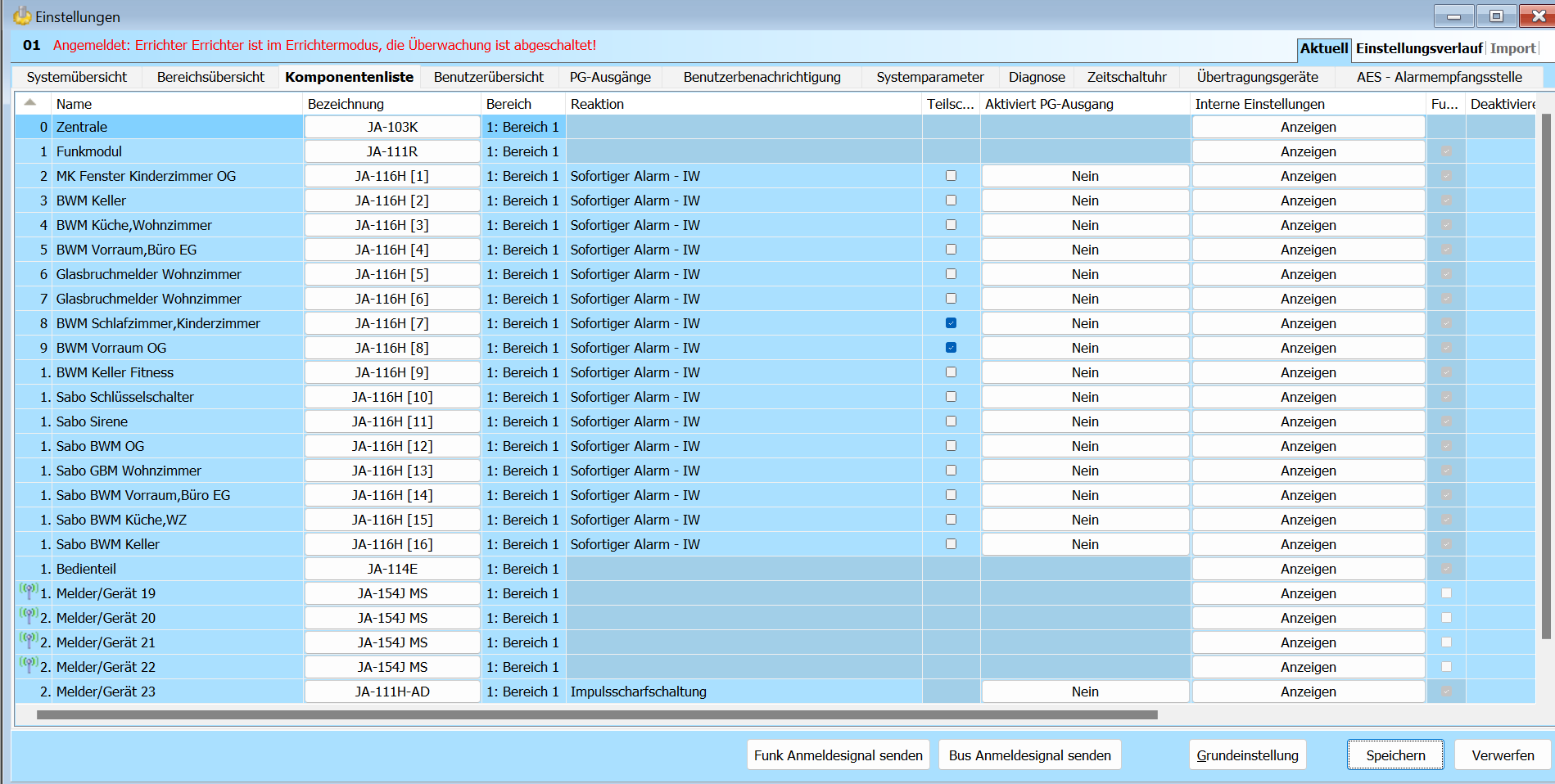Enable Teilscharf checkbox for BWM Keller
The image size is (1555, 784).
click(951, 201)
